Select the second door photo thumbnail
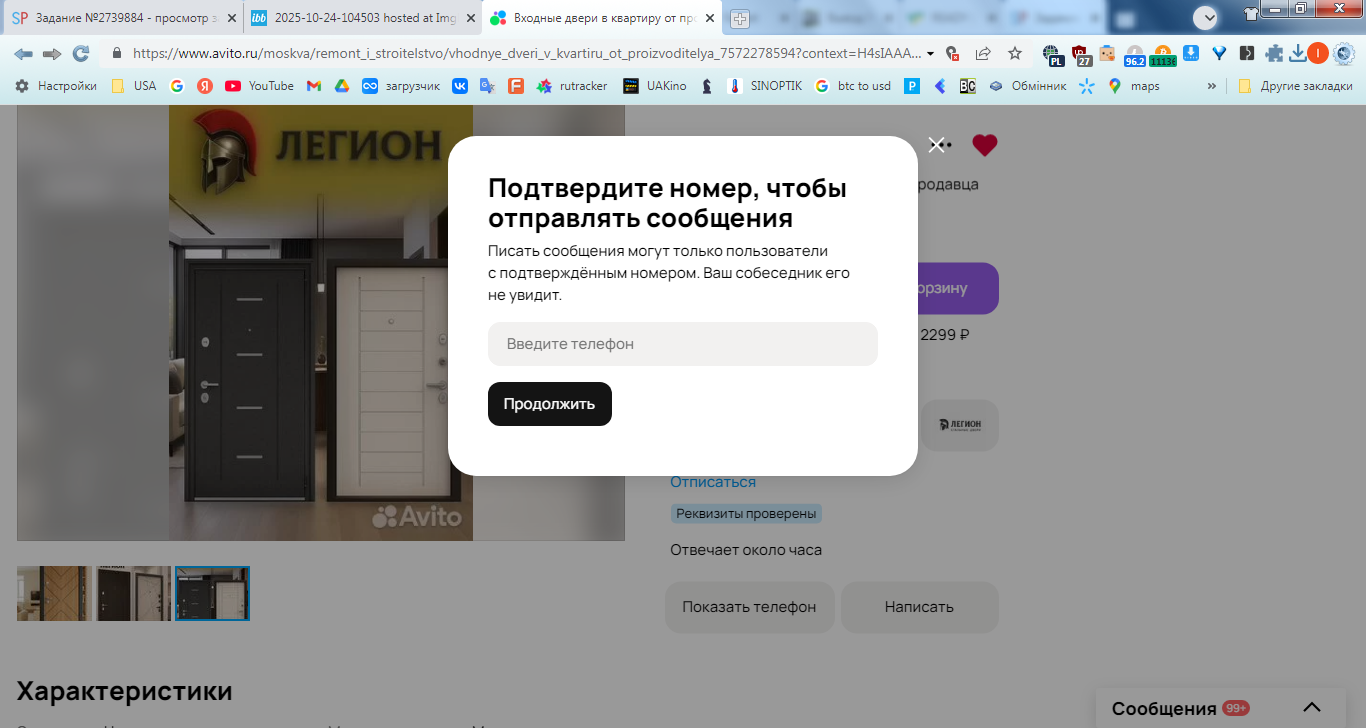This screenshot has width=1366, height=728. click(x=134, y=594)
